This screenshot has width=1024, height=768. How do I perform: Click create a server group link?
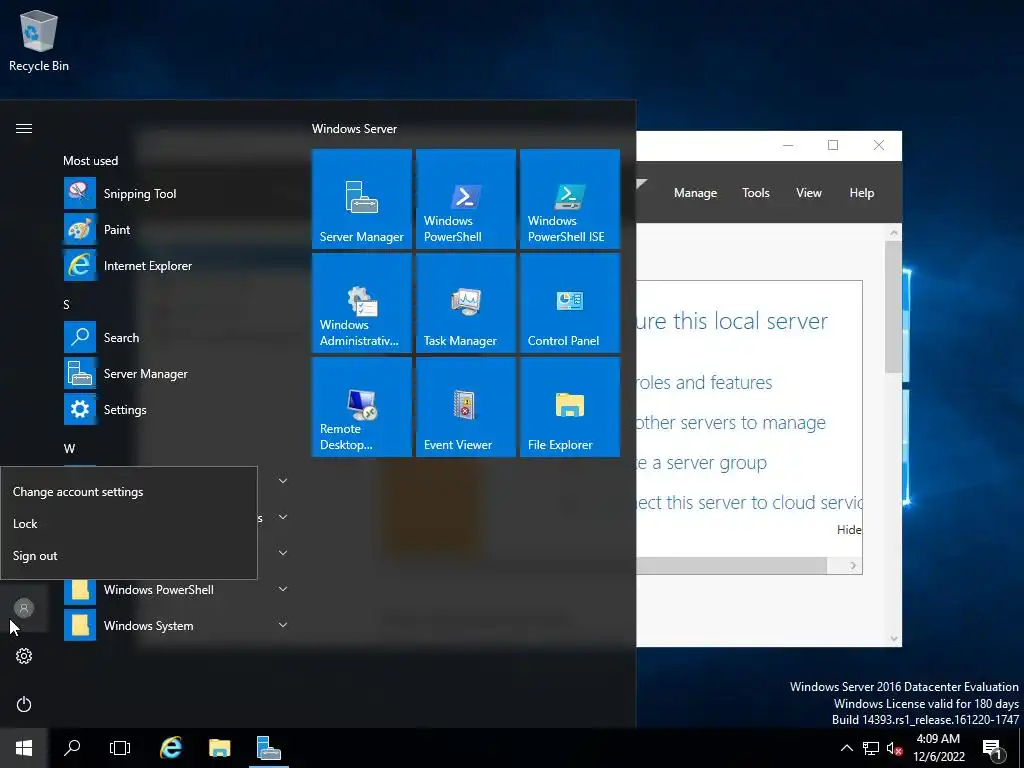[x=702, y=463]
